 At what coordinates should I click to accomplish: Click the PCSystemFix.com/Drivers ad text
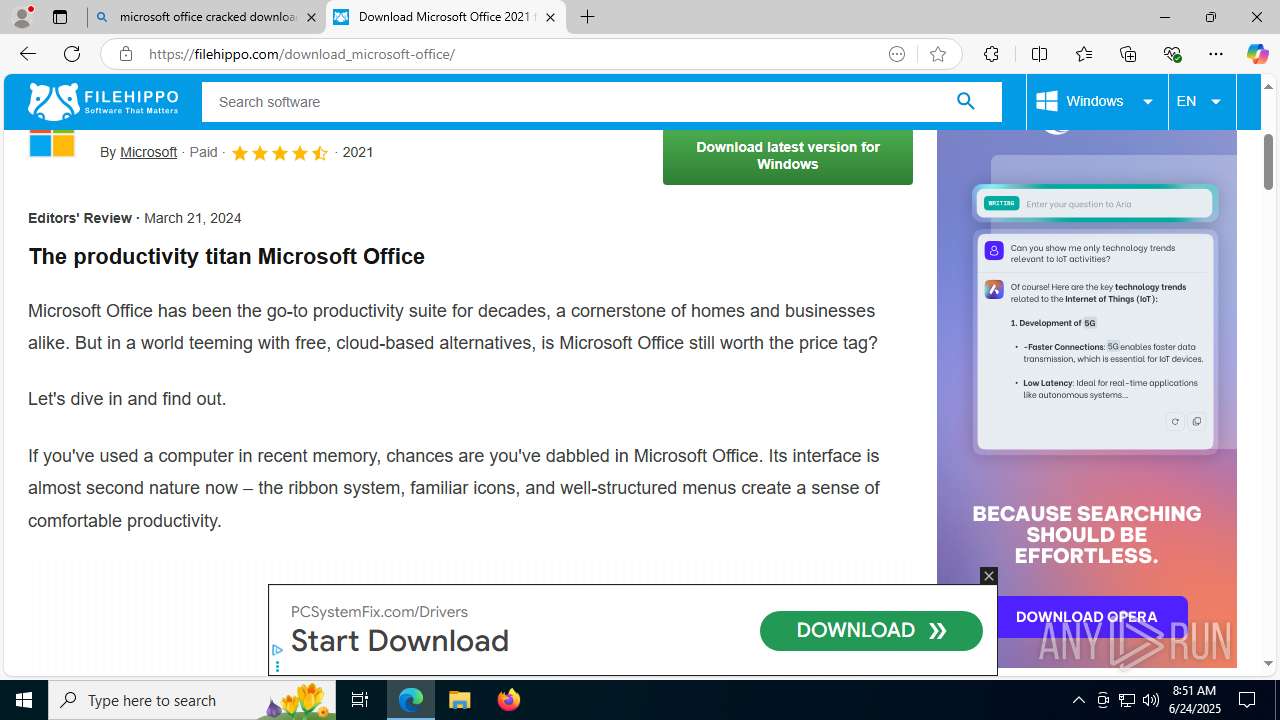click(379, 612)
